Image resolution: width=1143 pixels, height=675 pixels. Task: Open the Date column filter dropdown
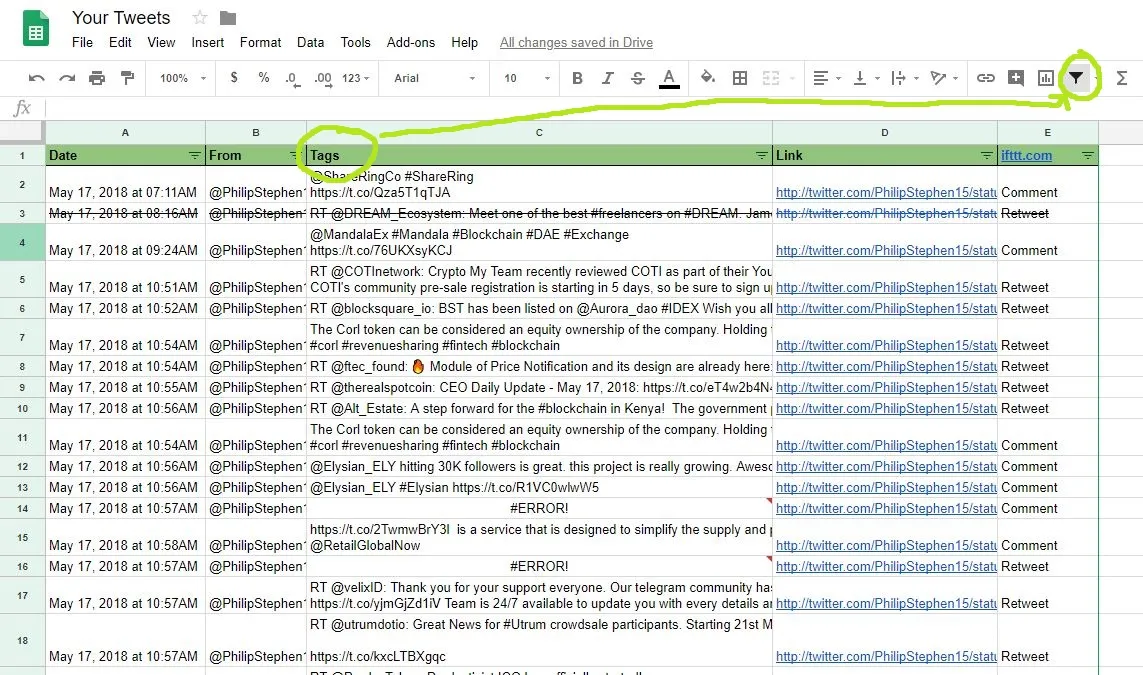click(195, 155)
